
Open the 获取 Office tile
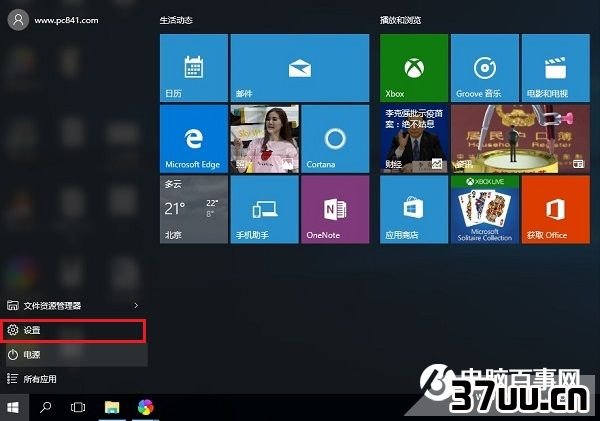556,210
